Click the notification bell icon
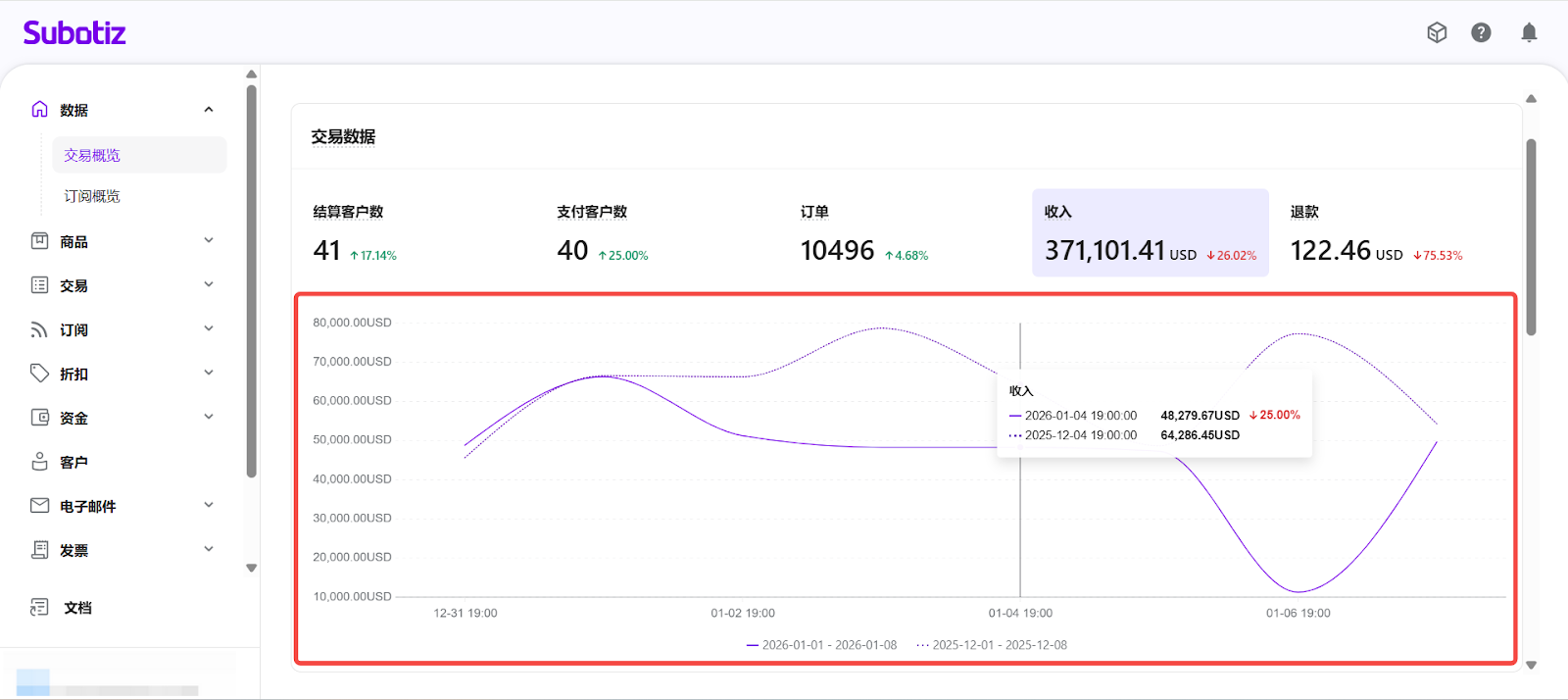The width and height of the screenshot is (1568, 700). click(x=1529, y=32)
